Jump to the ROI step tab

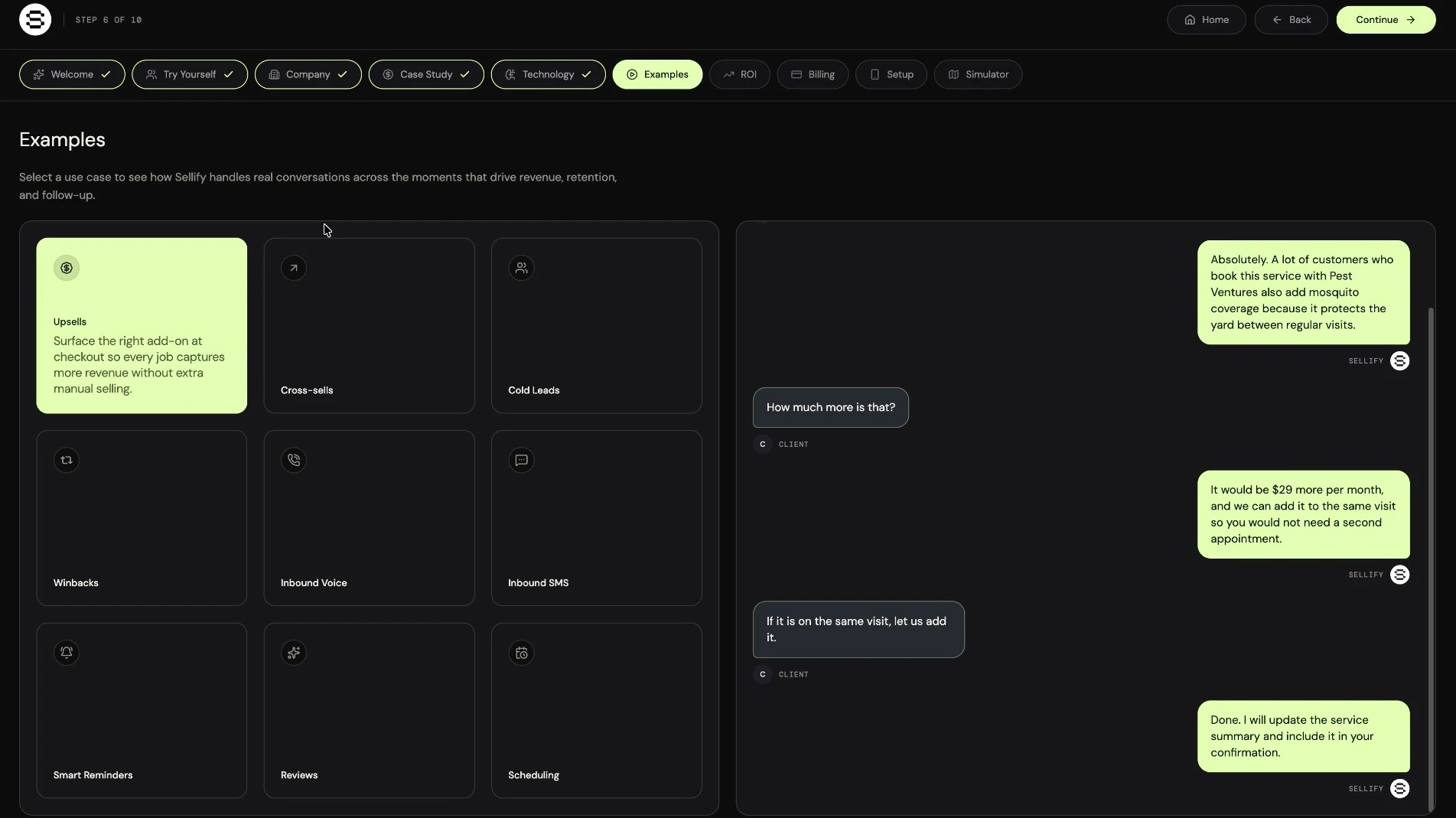click(x=740, y=74)
